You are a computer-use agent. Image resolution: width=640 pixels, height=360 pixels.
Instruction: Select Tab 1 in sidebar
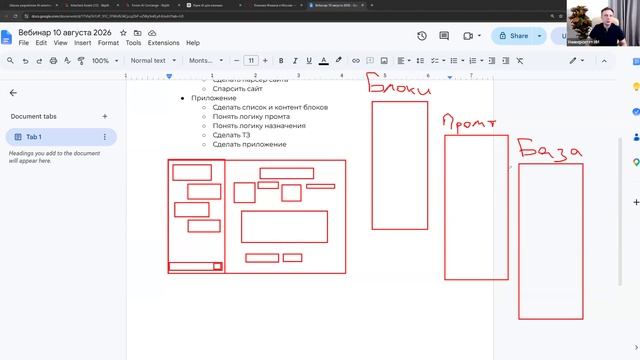61,137
